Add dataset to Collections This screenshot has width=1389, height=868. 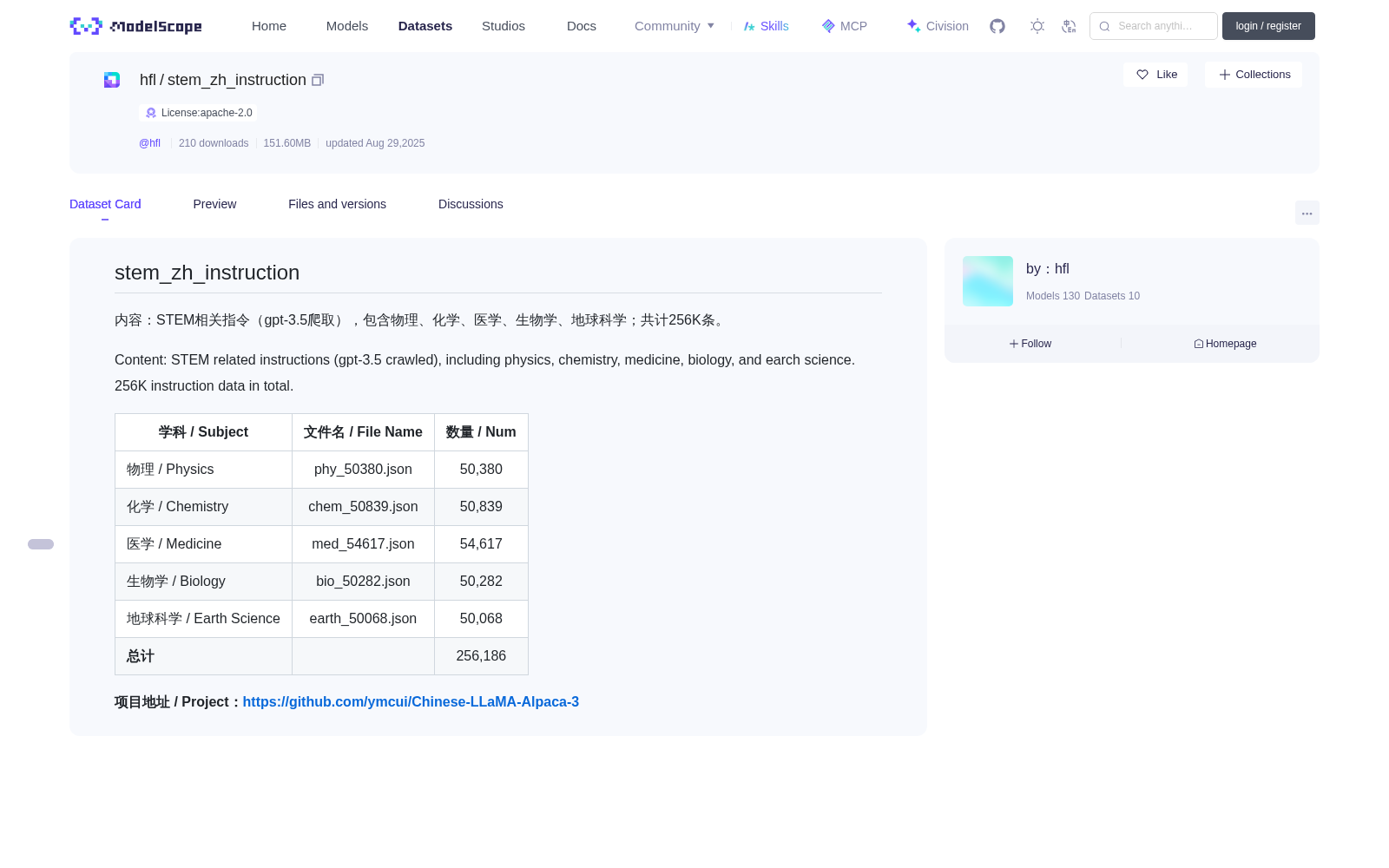(1254, 75)
